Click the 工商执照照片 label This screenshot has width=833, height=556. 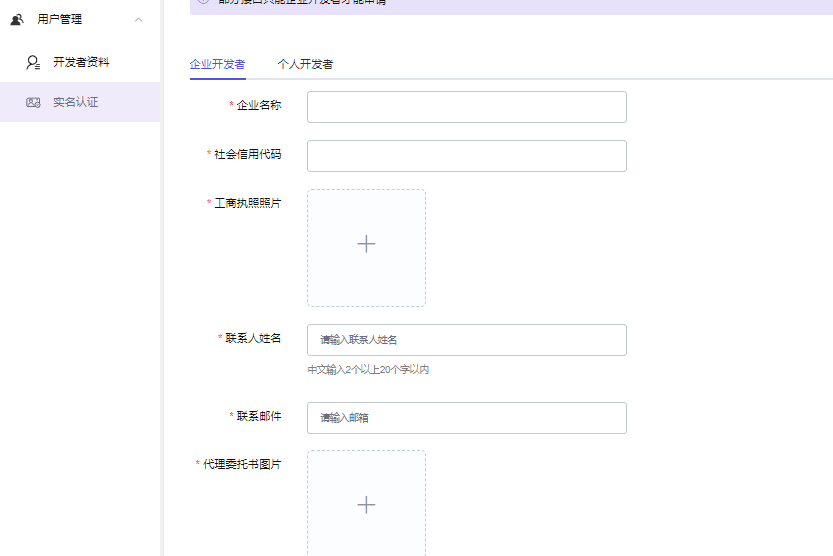pyautogui.click(x=248, y=203)
